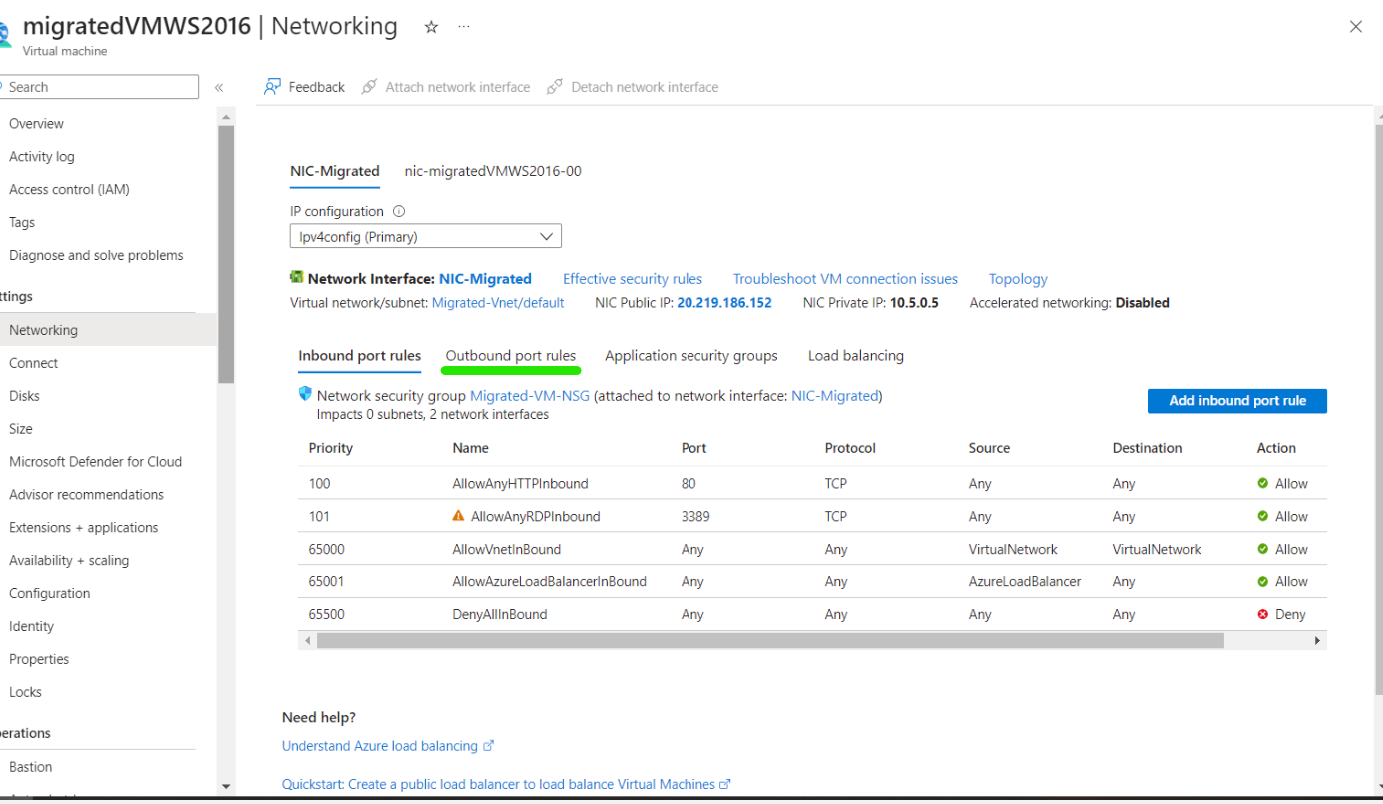1383x804 pixels.
Task: Click the red Deny icon for DenyAllInBound
Action: [x=1263, y=615]
